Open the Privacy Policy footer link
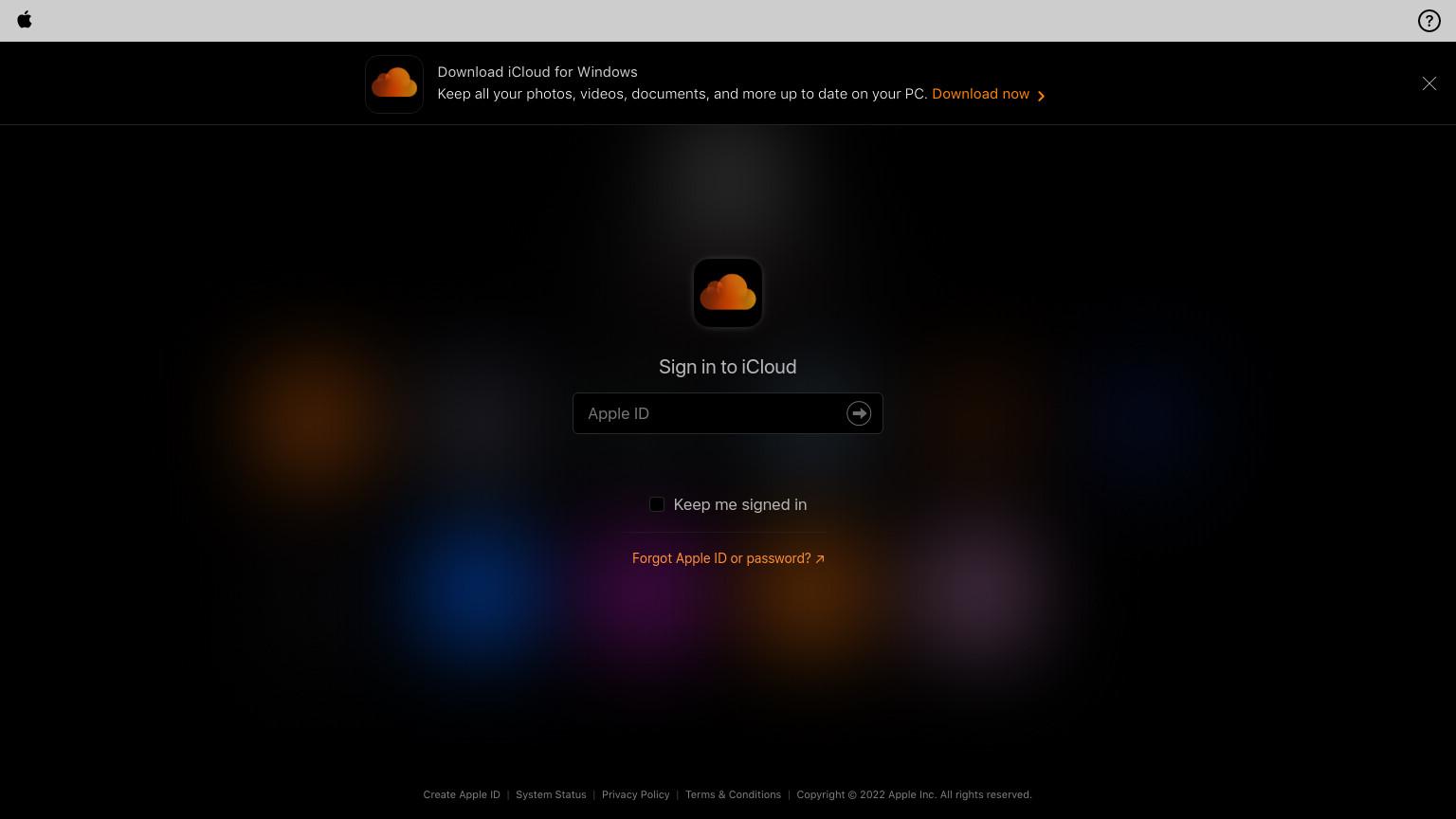The image size is (1456, 819). tap(636, 794)
